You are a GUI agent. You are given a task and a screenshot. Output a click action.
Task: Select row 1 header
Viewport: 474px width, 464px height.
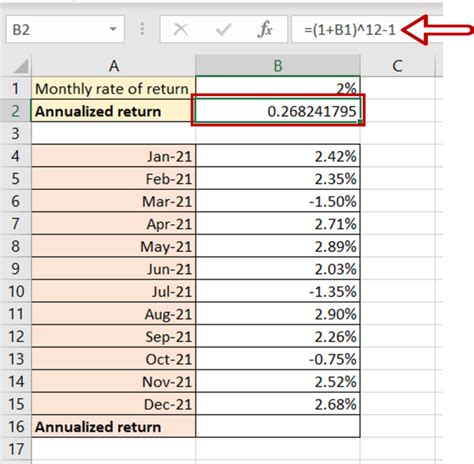[16, 88]
